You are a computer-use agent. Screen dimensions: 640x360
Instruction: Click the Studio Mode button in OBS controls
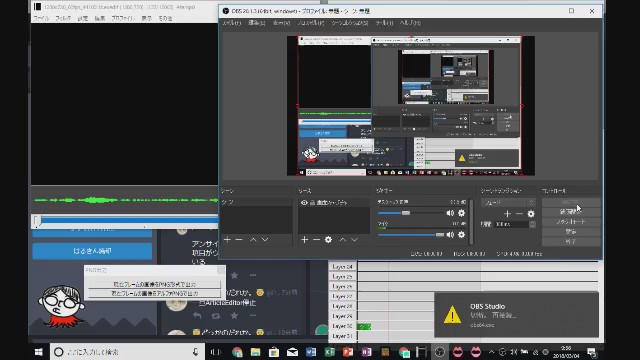pos(571,222)
